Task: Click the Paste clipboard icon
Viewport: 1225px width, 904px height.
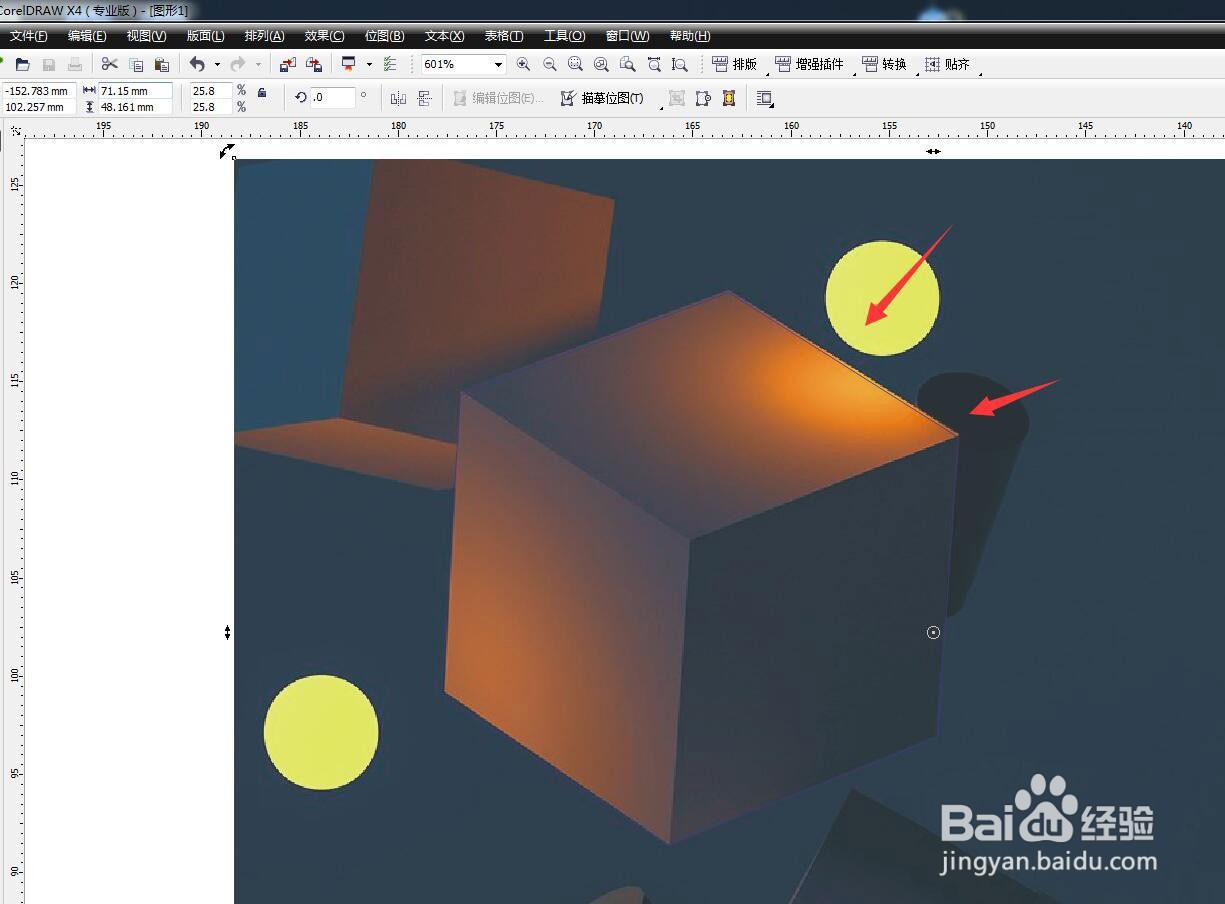Action: click(x=161, y=64)
